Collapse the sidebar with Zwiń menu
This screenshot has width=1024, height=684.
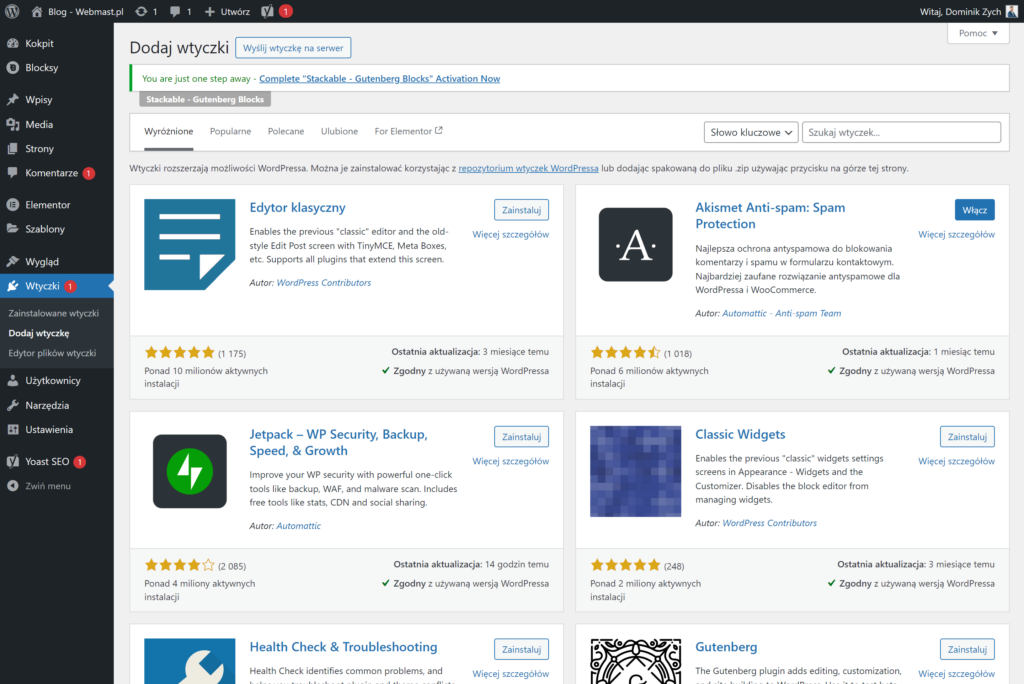point(48,486)
